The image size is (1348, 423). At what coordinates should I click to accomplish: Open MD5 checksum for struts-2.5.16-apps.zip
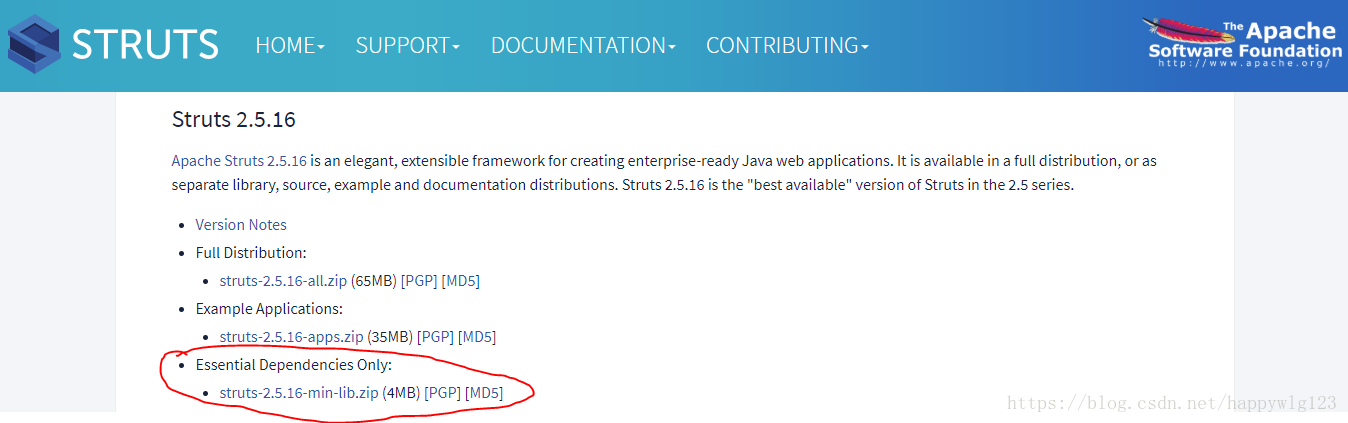[x=477, y=337]
